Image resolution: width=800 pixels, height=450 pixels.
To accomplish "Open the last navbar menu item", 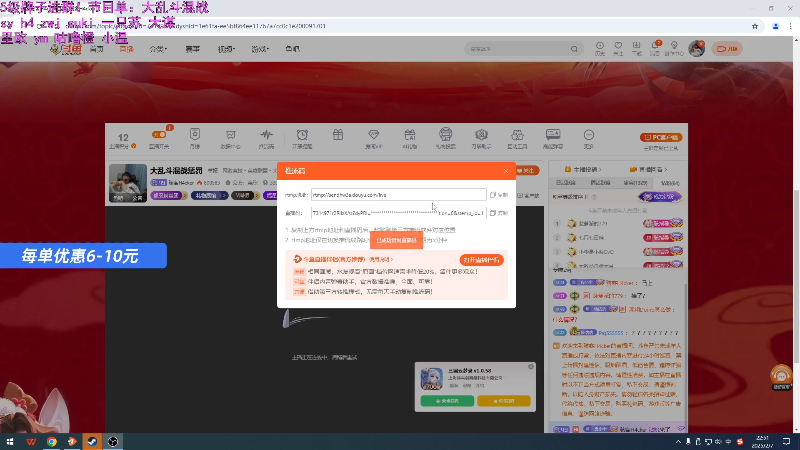I will click(x=293, y=49).
